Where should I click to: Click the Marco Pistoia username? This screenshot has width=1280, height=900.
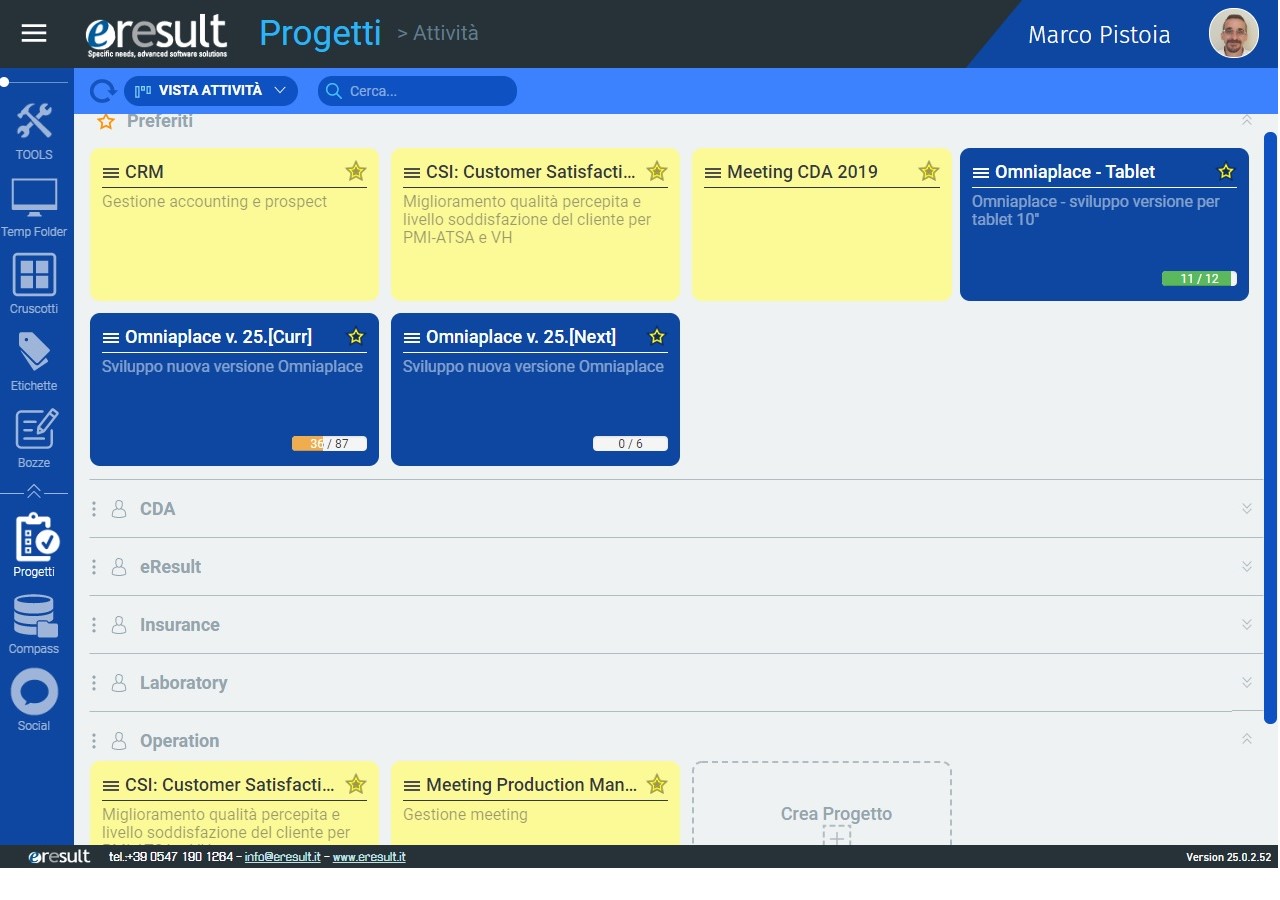pos(1099,35)
